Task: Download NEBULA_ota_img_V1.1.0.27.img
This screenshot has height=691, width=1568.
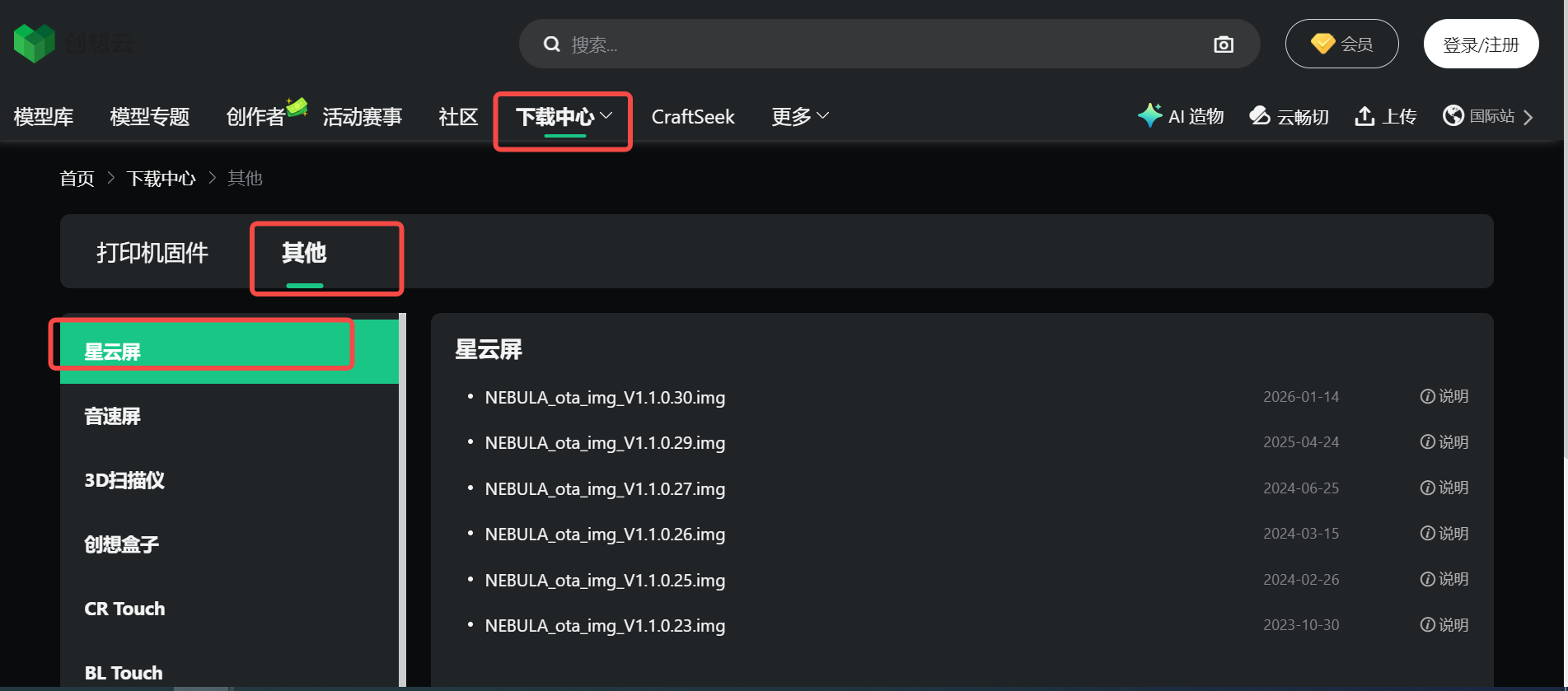Action: coord(605,488)
